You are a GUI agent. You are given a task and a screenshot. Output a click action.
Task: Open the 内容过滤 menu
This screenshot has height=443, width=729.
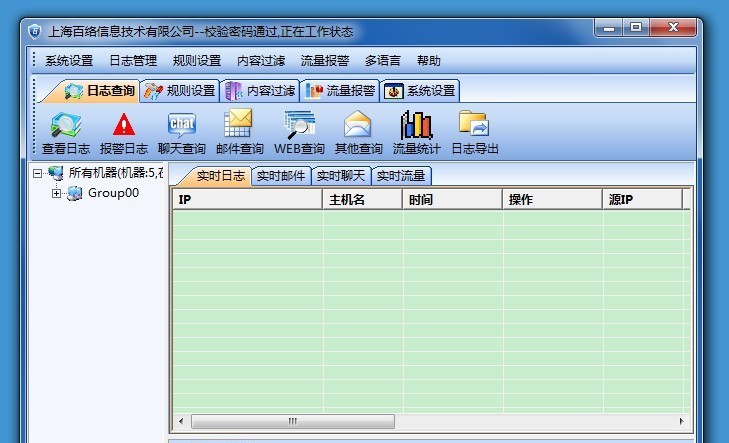click(261, 61)
